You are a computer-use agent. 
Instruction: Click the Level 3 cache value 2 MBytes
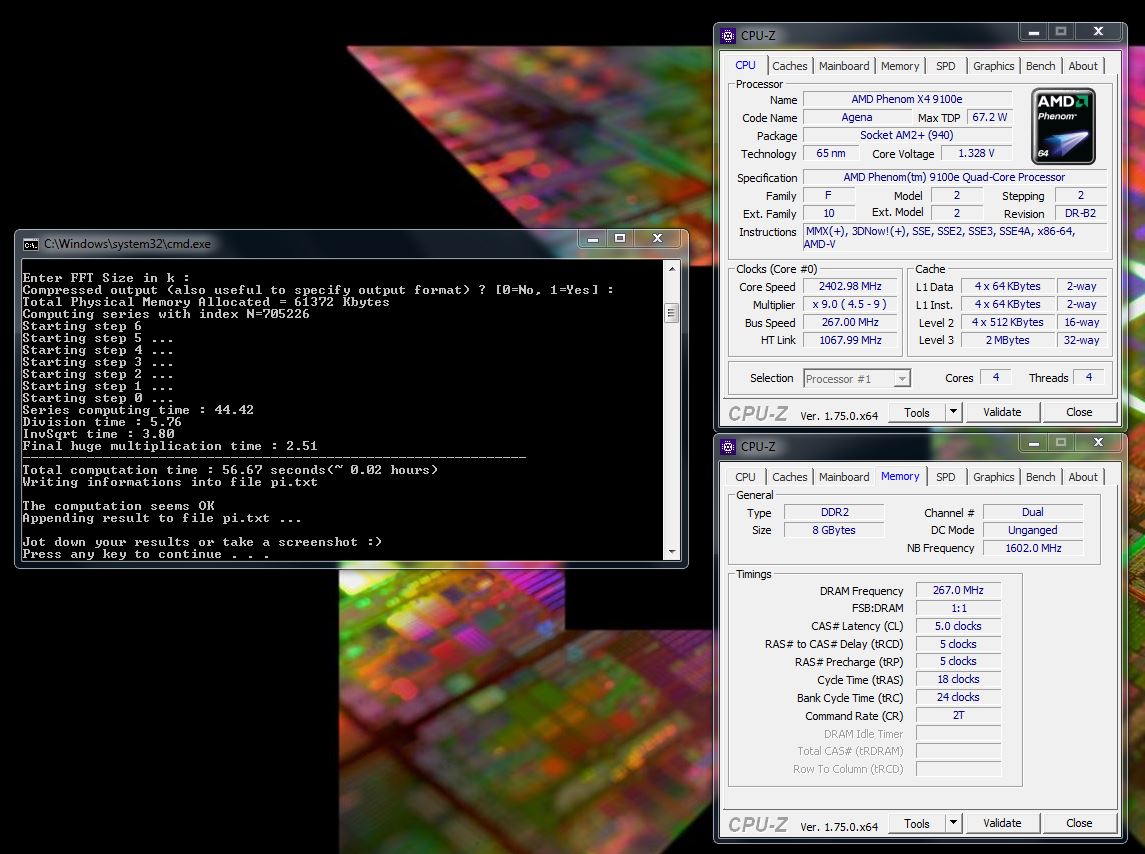tap(1007, 340)
